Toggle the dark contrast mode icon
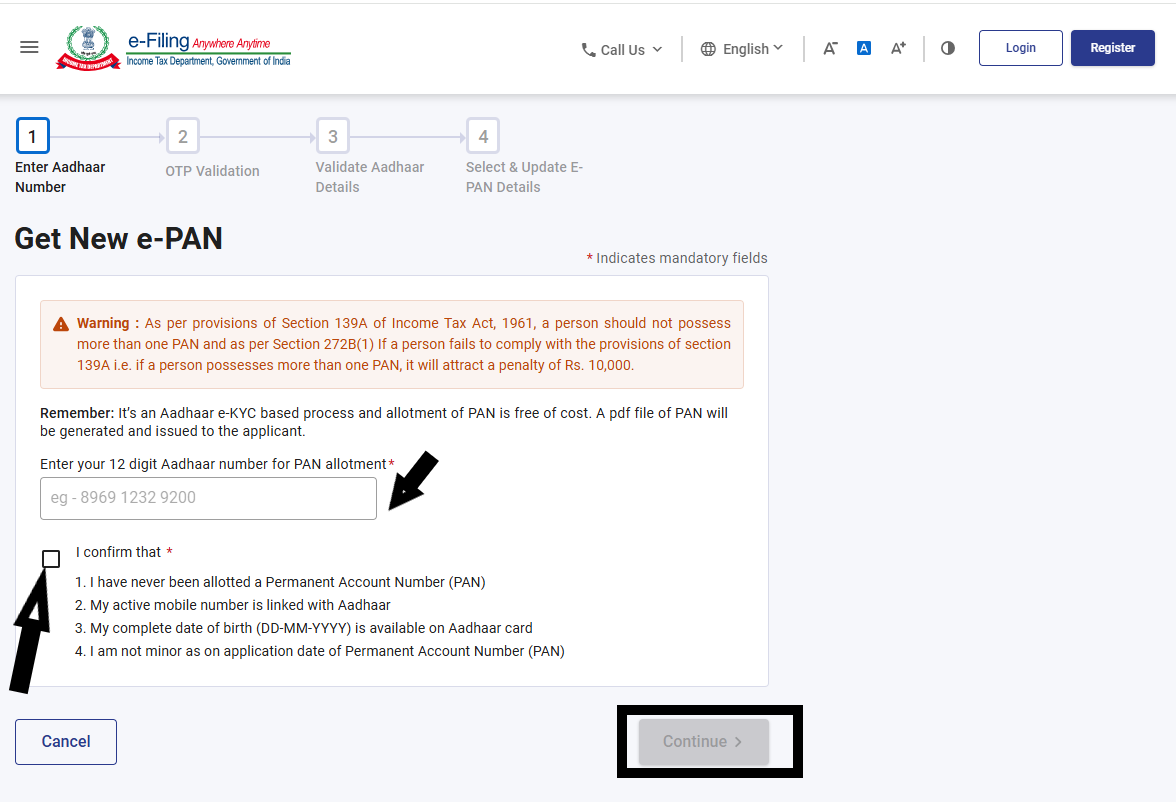Image resolution: width=1176 pixels, height=802 pixels. click(x=947, y=47)
